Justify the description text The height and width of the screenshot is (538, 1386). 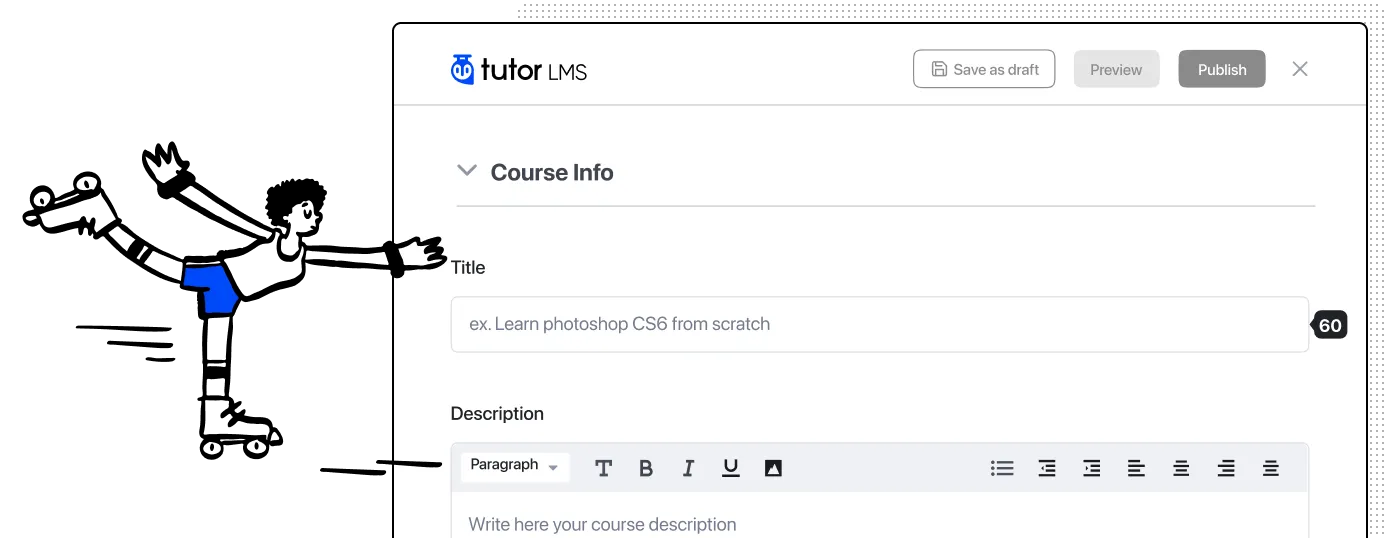1271,468
